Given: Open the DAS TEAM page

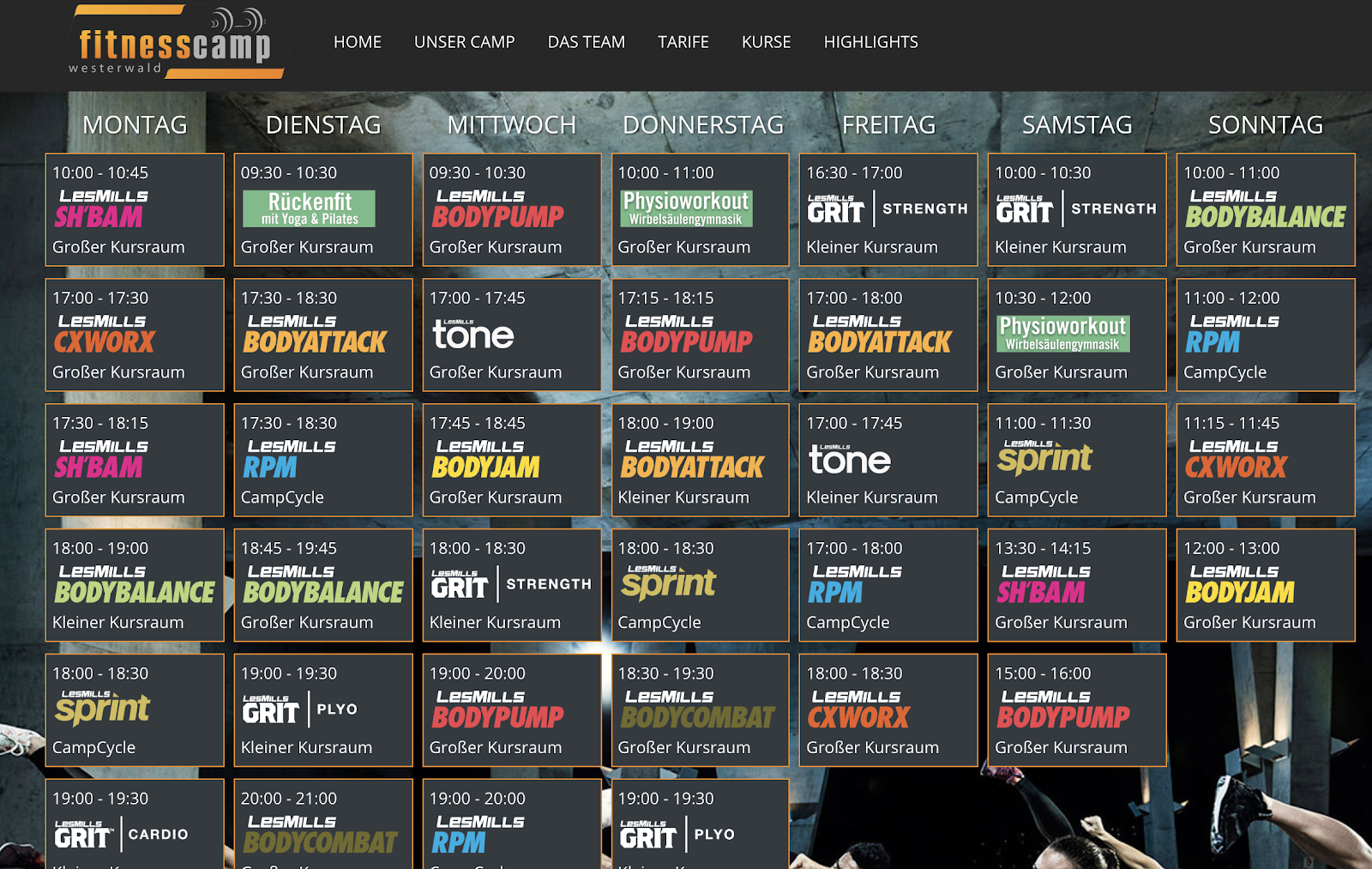Looking at the screenshot, I should pyautogui.click(x=587, y=42).
